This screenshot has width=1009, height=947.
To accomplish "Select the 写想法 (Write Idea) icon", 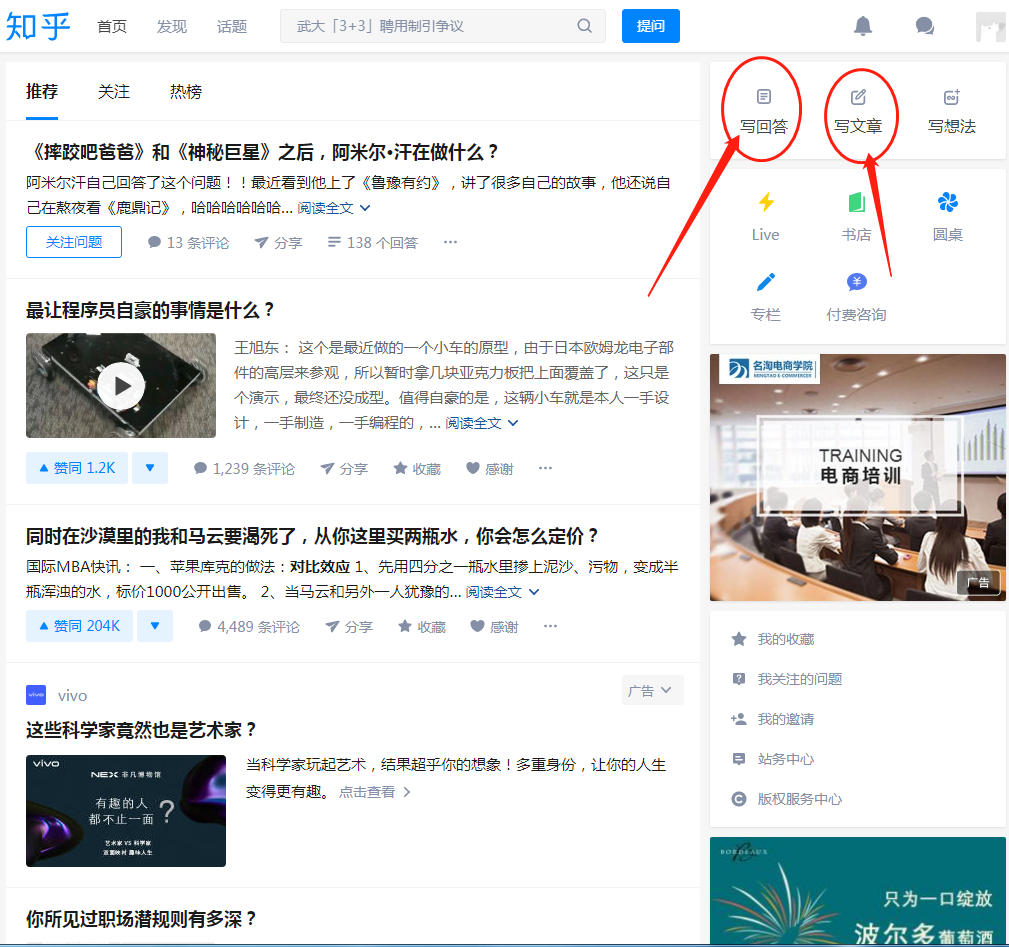I will 951,110.
